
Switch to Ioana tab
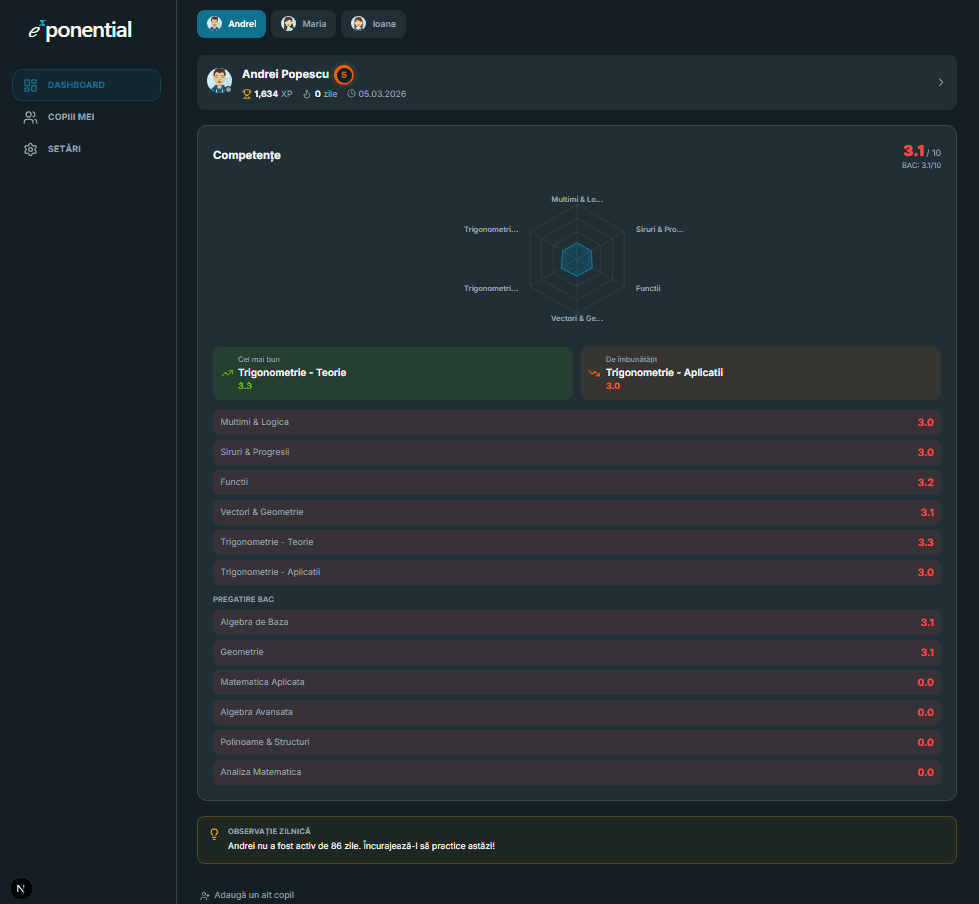tap(373, 24)
